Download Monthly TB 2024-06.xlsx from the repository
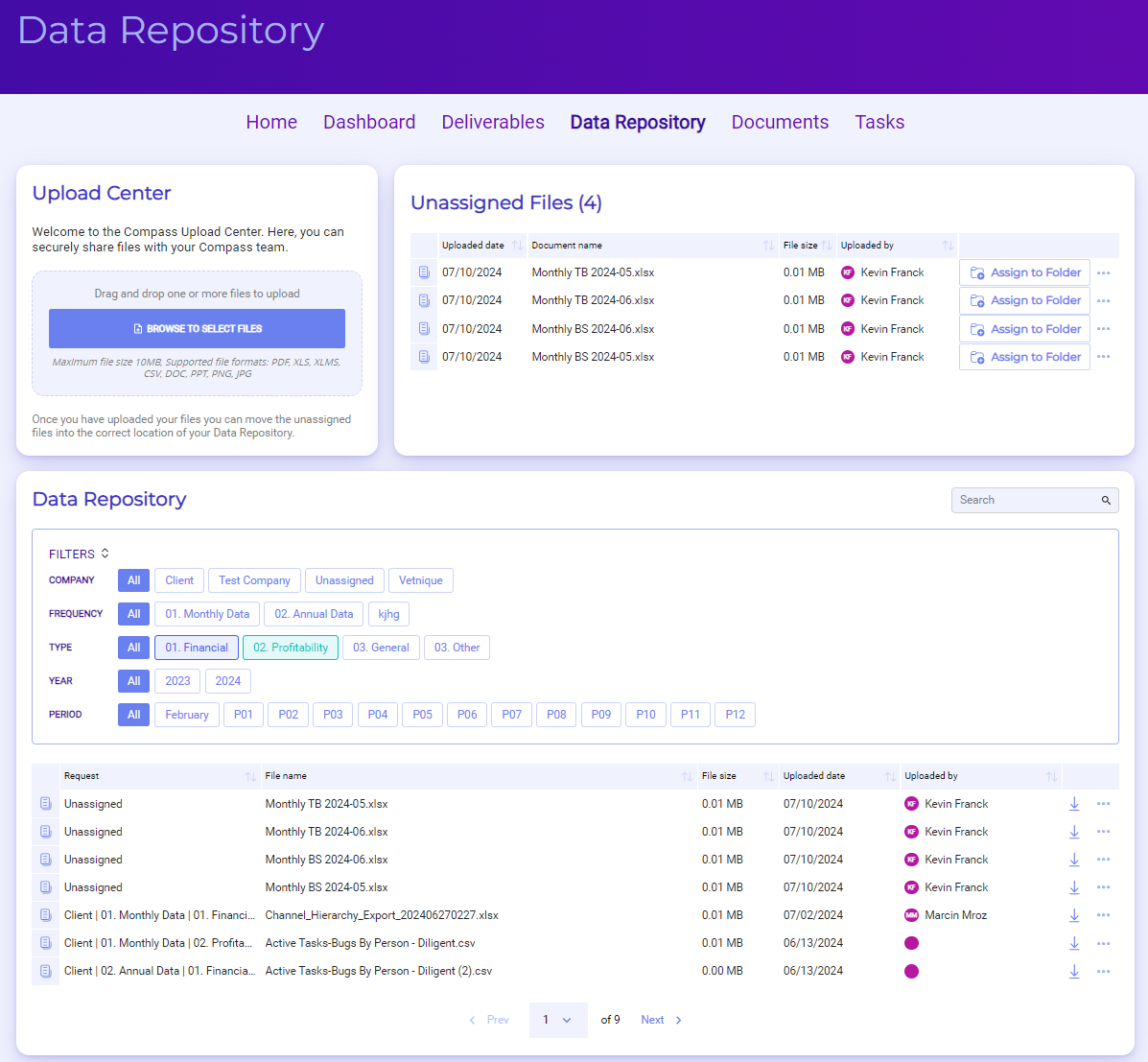 click(1074, 832)
